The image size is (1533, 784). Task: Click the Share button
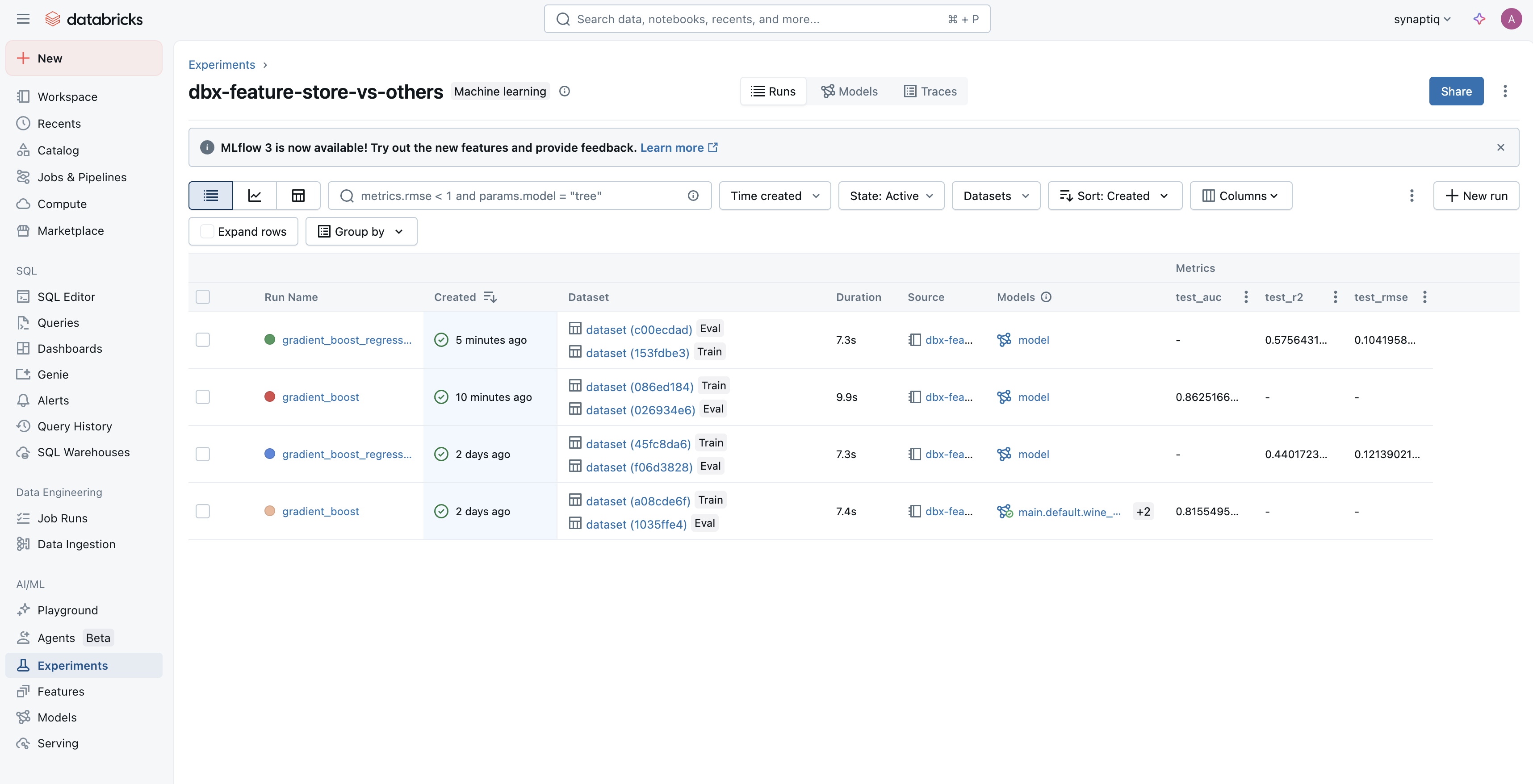click(1456, 91)
